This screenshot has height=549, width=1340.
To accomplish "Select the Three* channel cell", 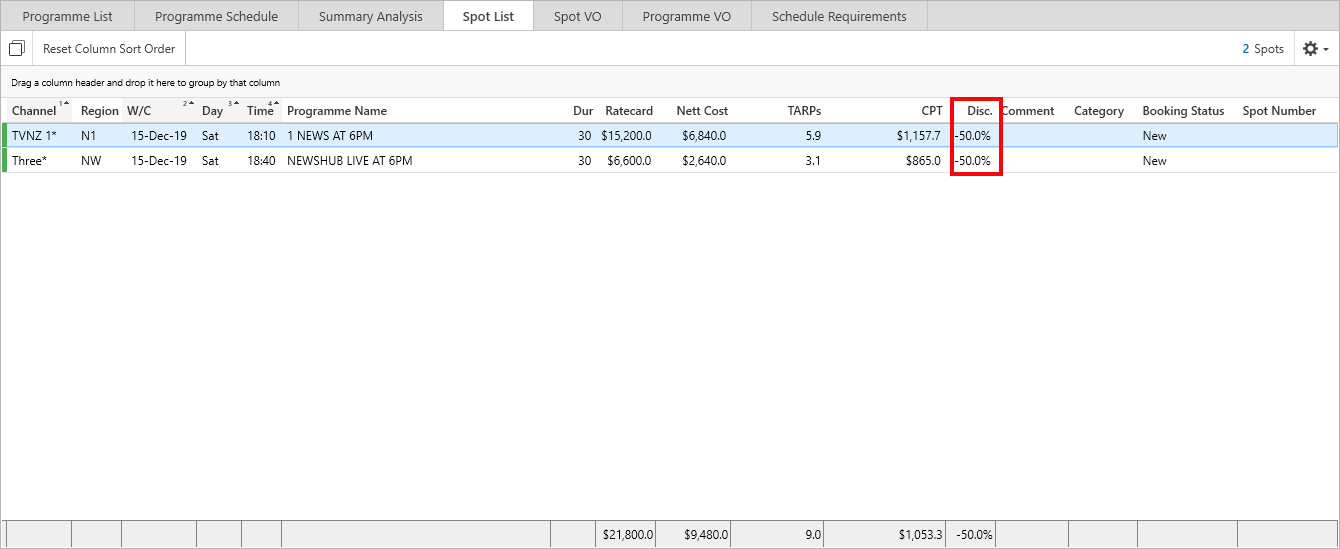I will tap(30, 161).
